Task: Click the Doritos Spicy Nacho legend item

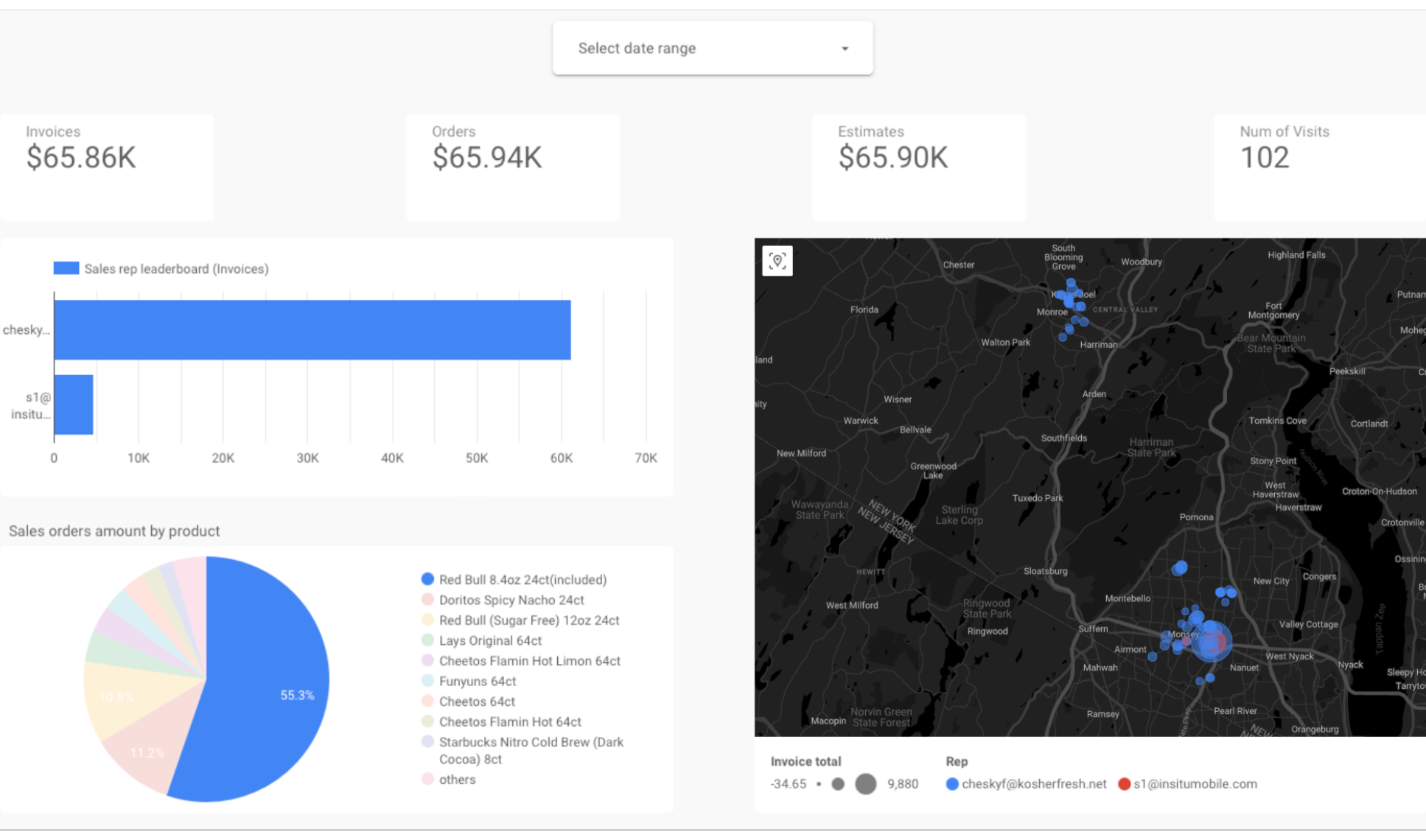Action: tap(510, 599)
